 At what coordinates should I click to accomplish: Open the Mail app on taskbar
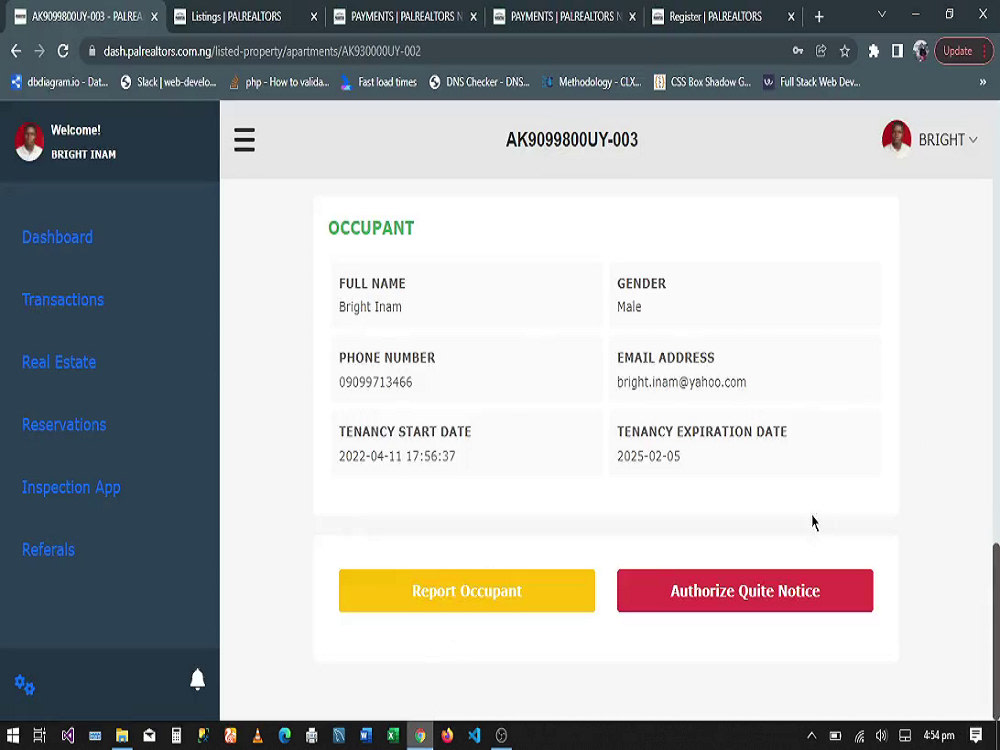(149, 735)
